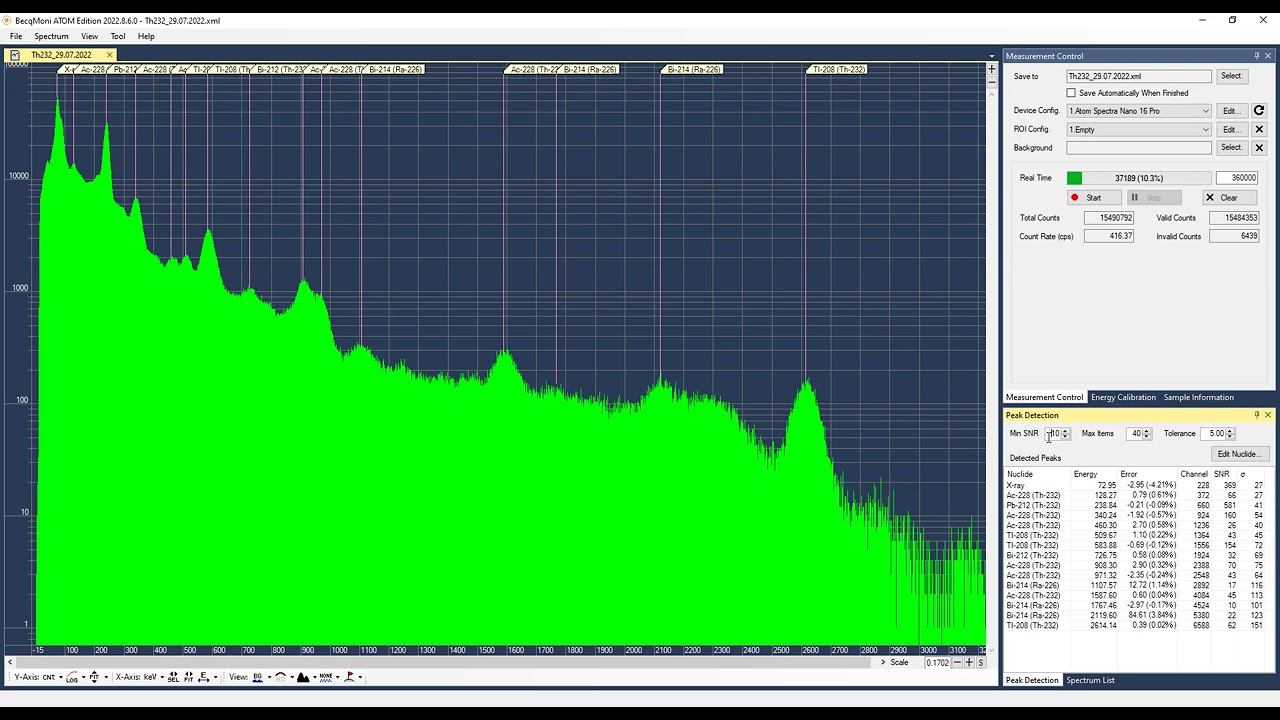Click the filled spectrum mountain view icon

pyautogui.click(x=303, y=677)
